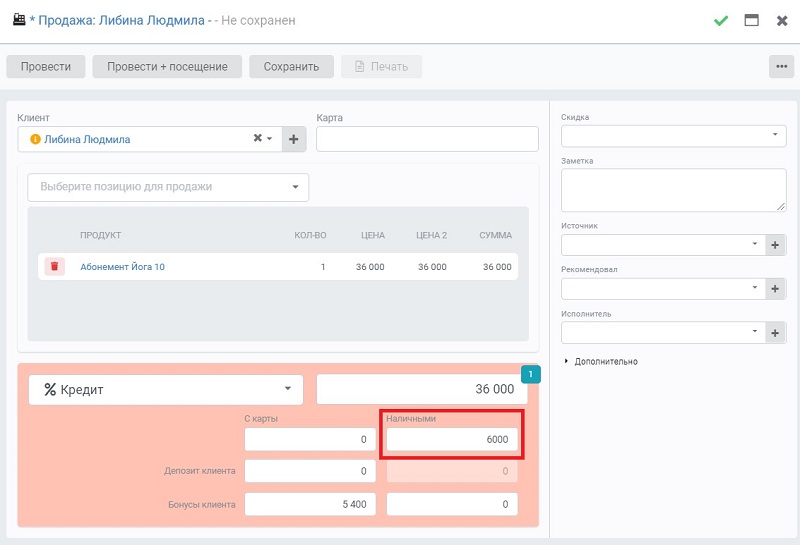Open the three-dots more options menu
Image resolution: width=800 pixels, height=545 pixels.
[781, 66]
